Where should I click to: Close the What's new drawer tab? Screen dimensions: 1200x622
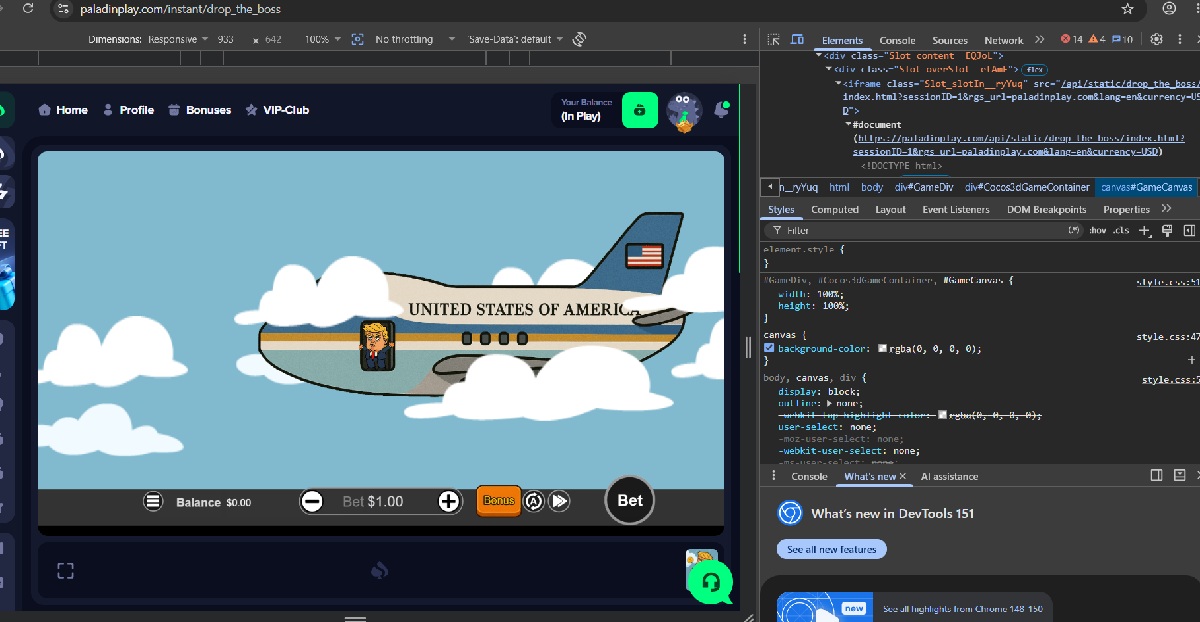tap(902, 477)
